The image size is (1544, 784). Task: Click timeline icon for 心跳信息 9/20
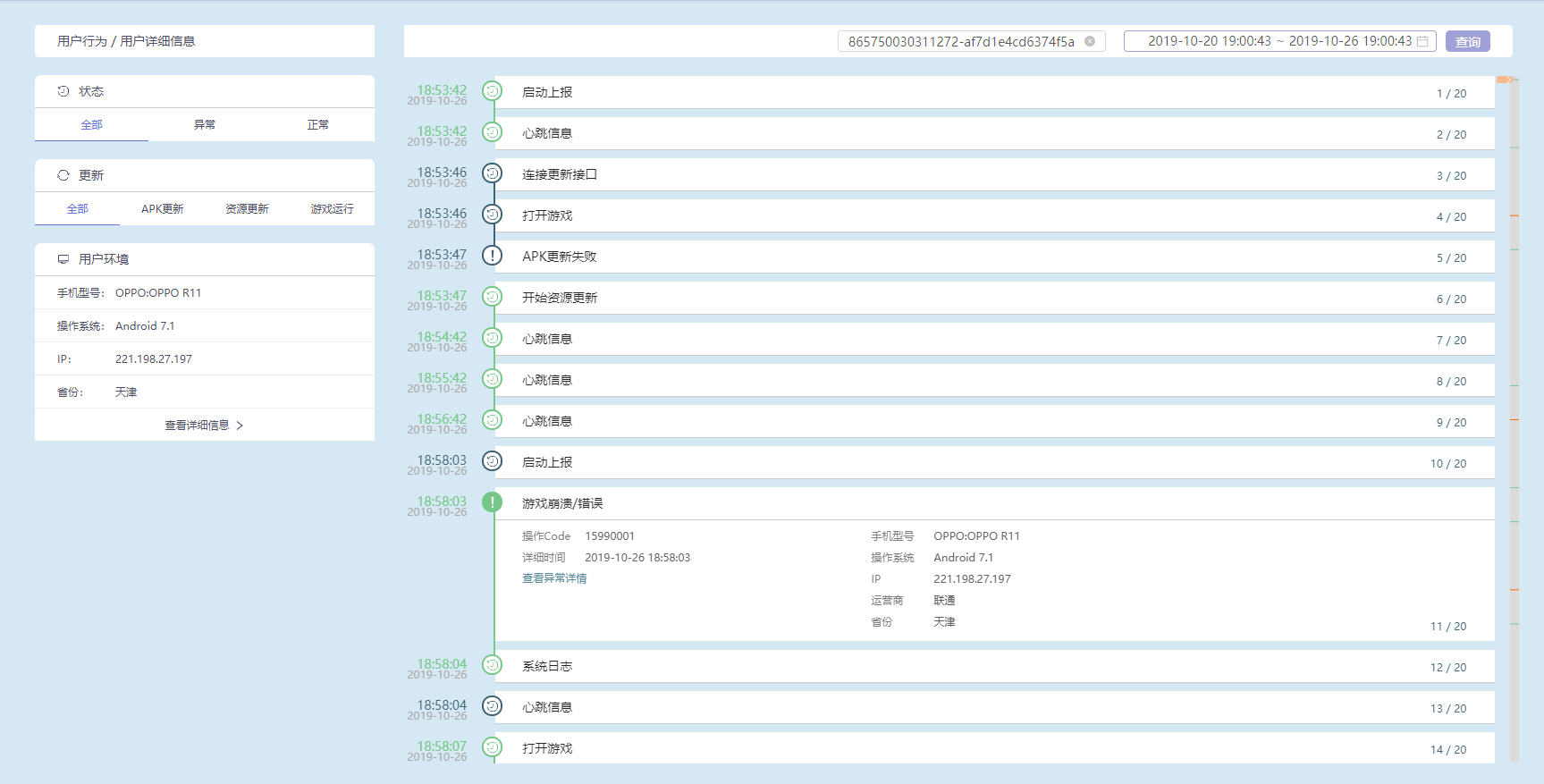click(x=492, y=420)
